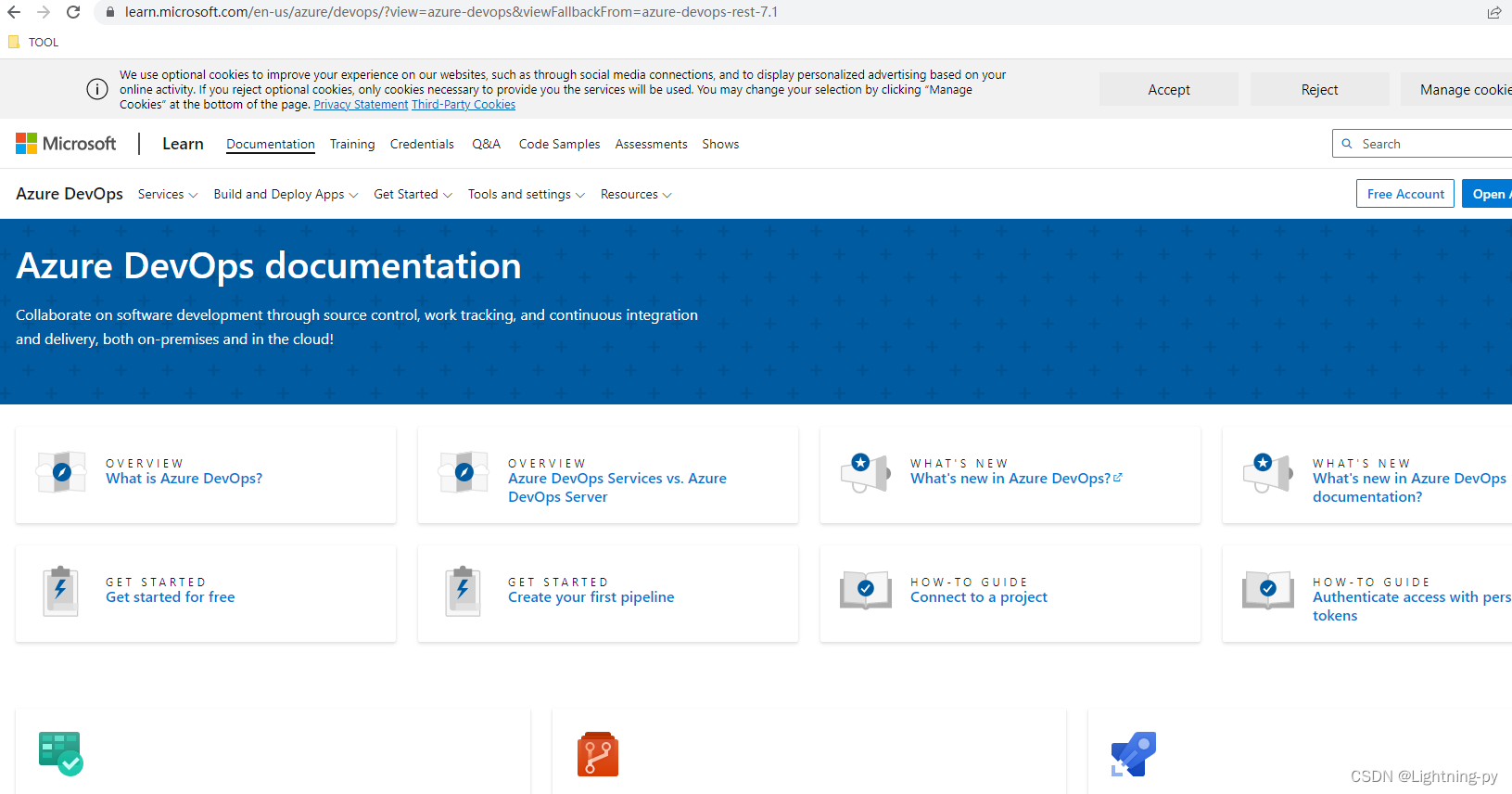Open Connect to a project link
1512x794 pixels.
pos(979,597)
